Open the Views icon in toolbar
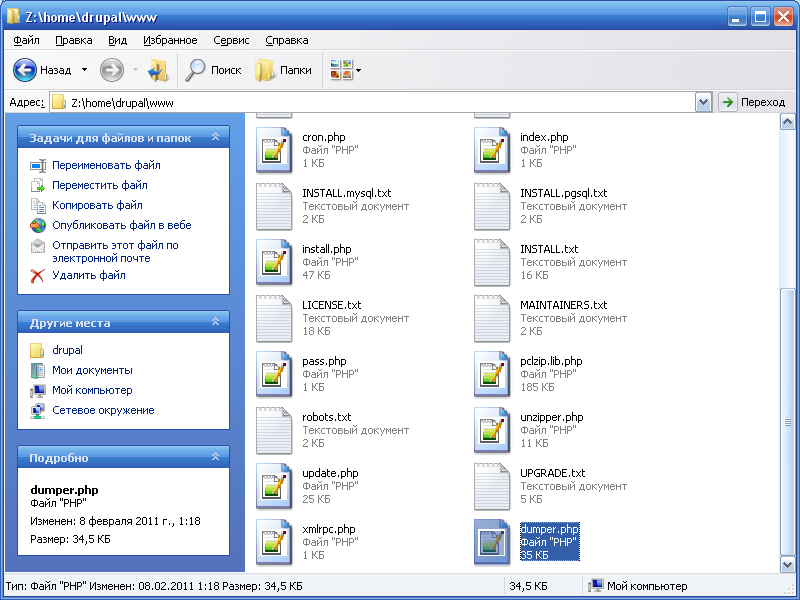This screenshot has width=800, height=600. [341, 70]
